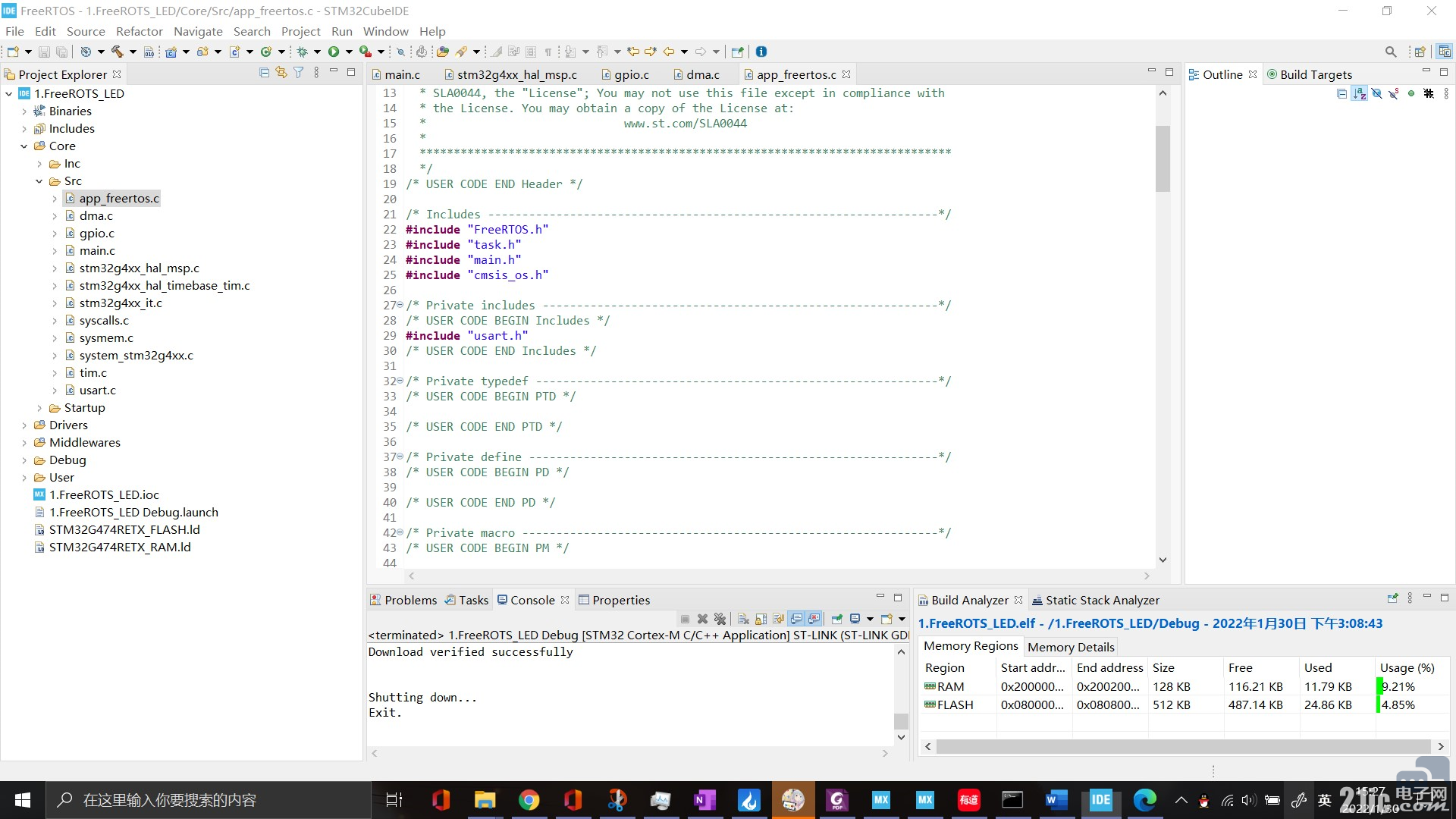This screenshot has height=819, width=1456.
Task: Toggle show console on standard output change
Action: (796, 619)
